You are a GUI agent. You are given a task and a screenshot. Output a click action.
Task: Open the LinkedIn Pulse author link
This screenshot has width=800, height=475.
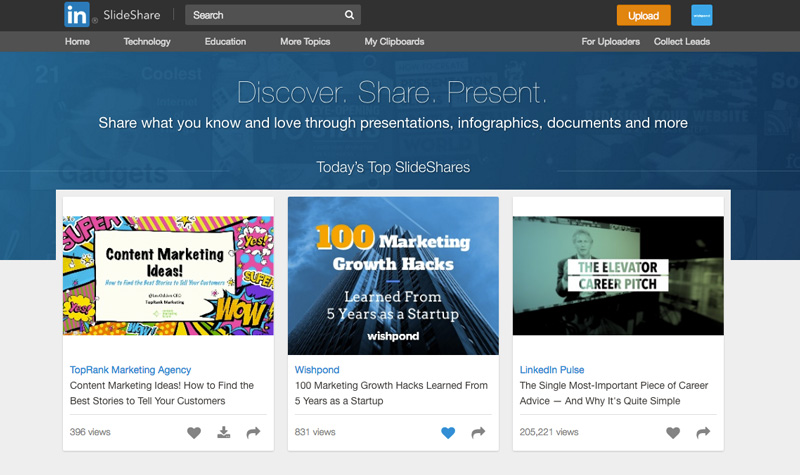click(552, 369)
